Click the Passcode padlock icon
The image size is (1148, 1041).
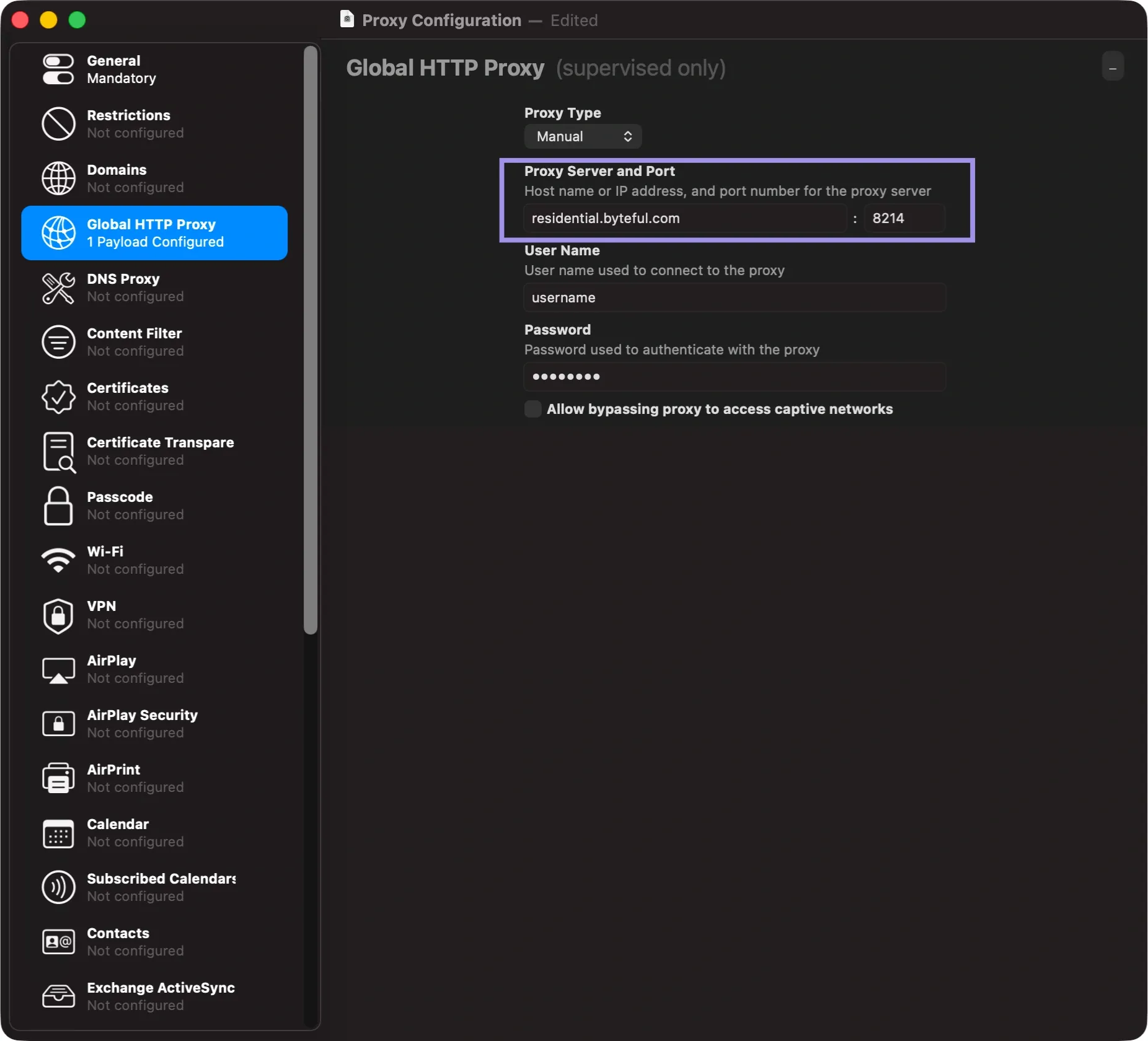click(58, 506)
